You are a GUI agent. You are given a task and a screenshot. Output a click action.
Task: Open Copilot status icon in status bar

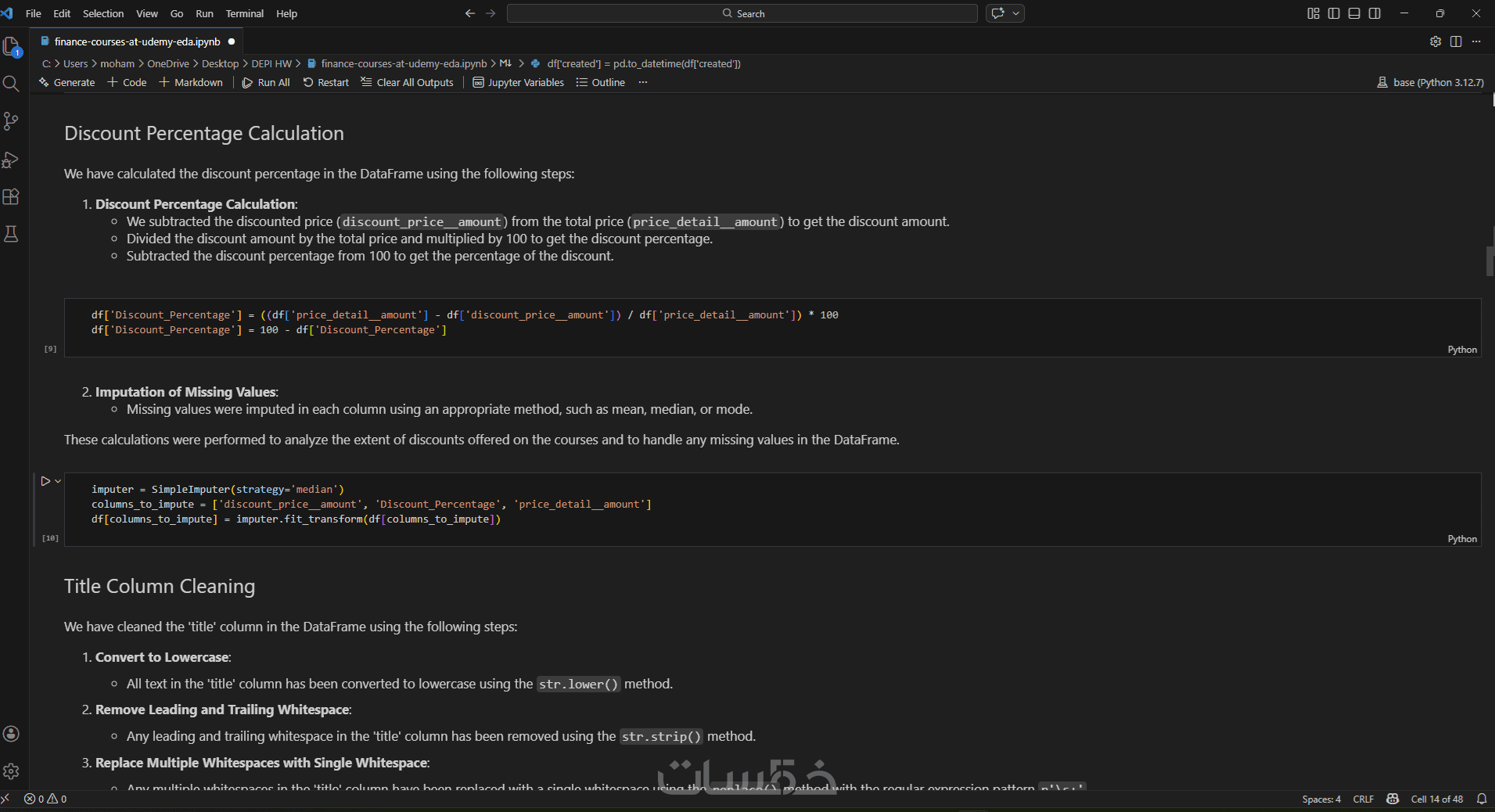[x=1393, y=799]
